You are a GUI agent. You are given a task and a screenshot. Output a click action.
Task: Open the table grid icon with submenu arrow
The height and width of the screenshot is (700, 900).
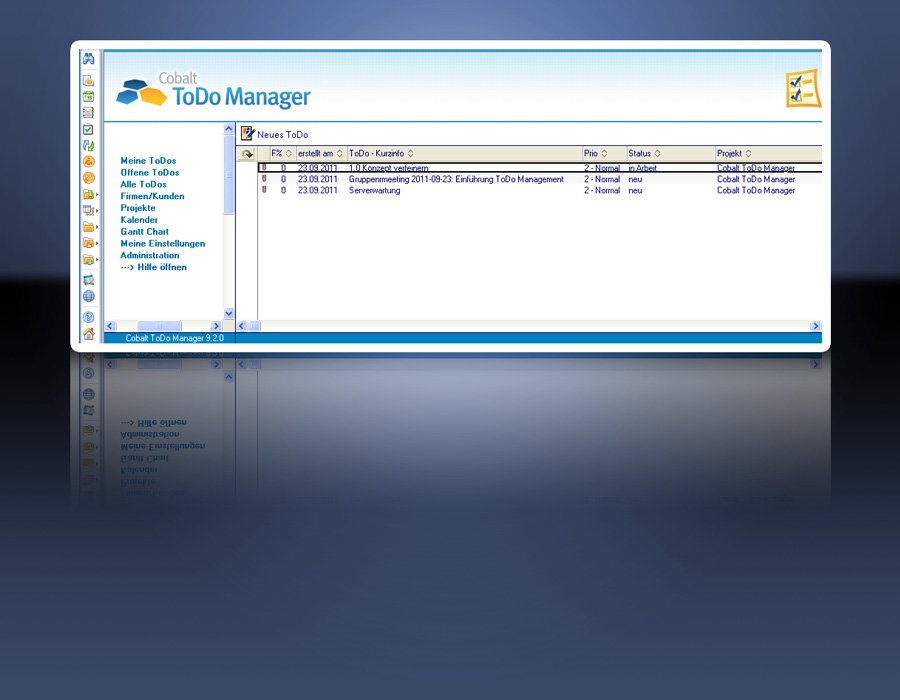(90, 211)
